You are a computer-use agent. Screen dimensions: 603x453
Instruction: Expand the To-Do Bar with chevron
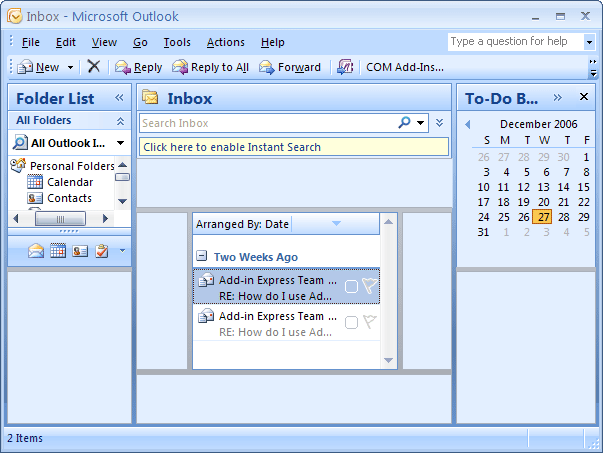coord(557,98)
